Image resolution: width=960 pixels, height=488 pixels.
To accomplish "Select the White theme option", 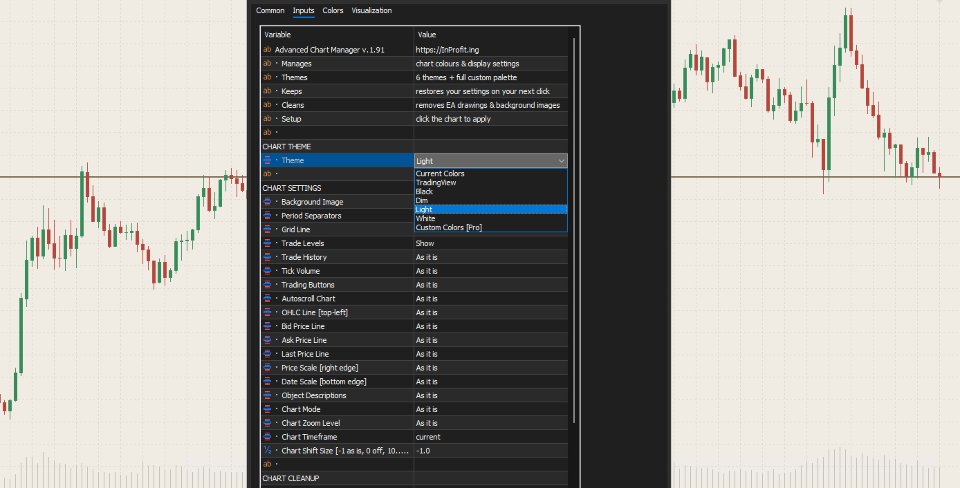I will click(x=490, y=219).
